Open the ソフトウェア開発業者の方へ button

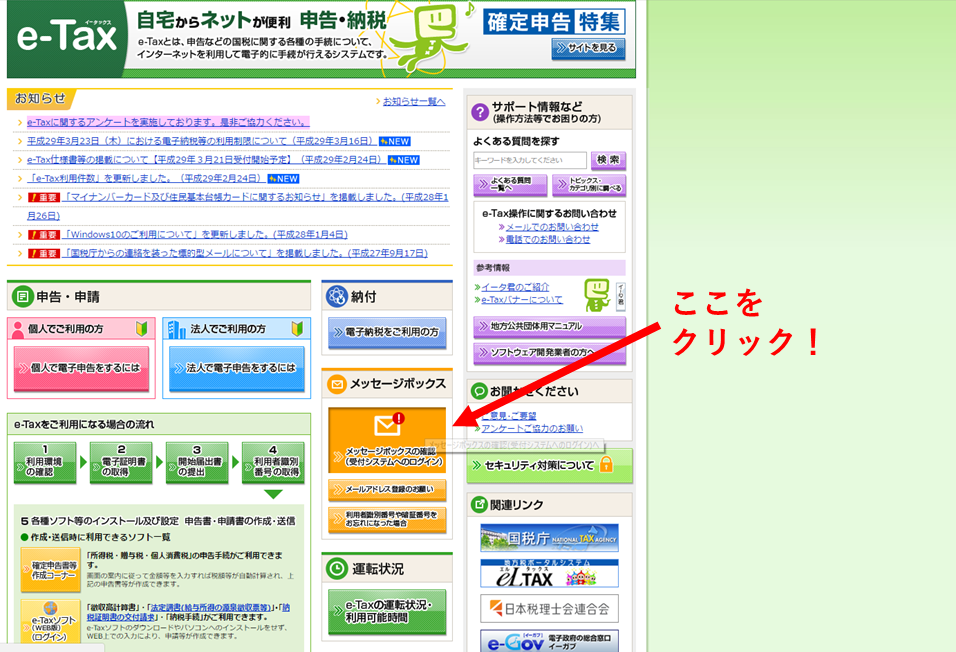pos(549,353)
